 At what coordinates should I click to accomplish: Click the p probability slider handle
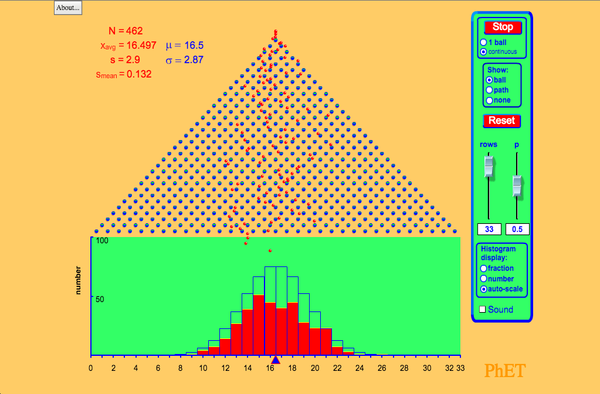point(517,186)
